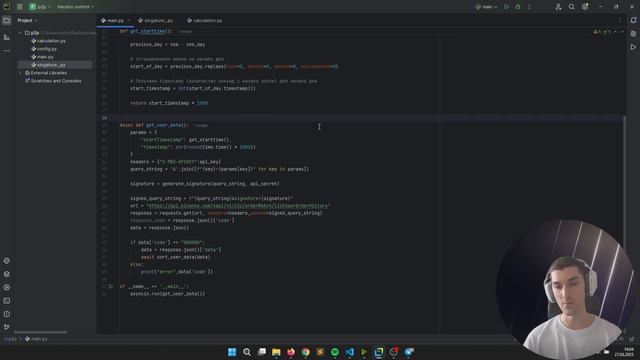Click the warnings indicator in editor corner

click(x=602, y=32)
